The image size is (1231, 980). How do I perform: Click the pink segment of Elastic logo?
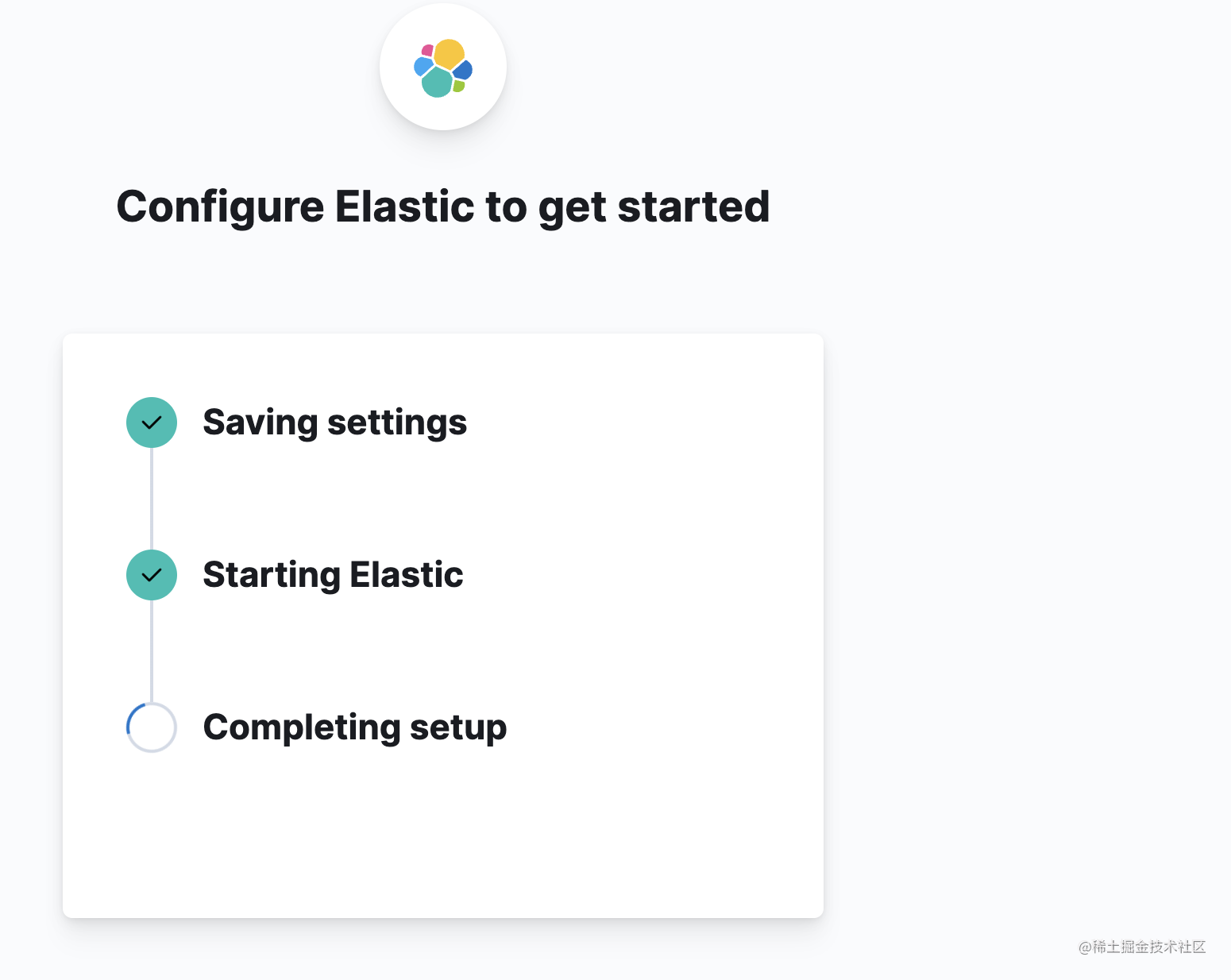point(427,51)
